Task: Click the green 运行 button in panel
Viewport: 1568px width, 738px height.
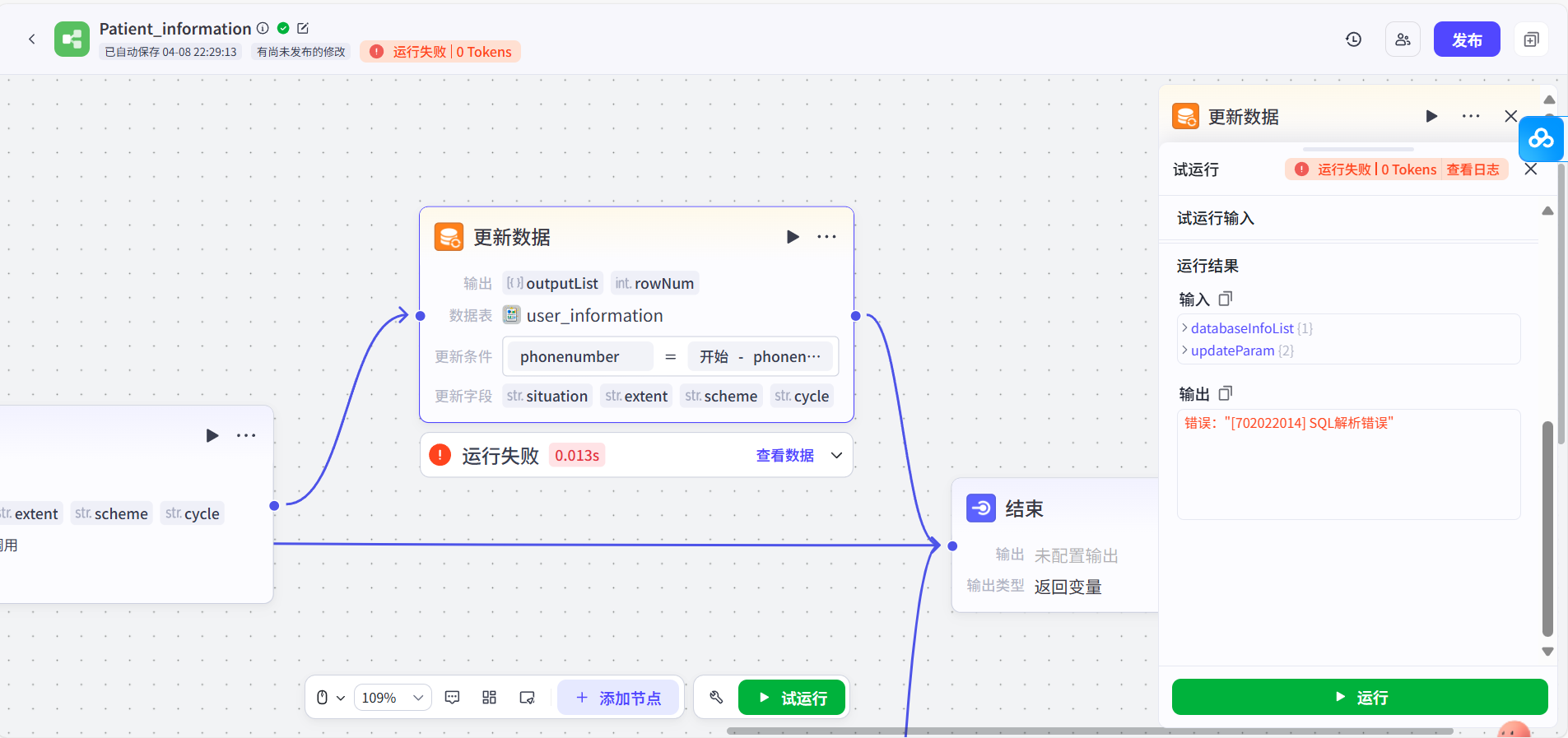Action: [1360, 698]
